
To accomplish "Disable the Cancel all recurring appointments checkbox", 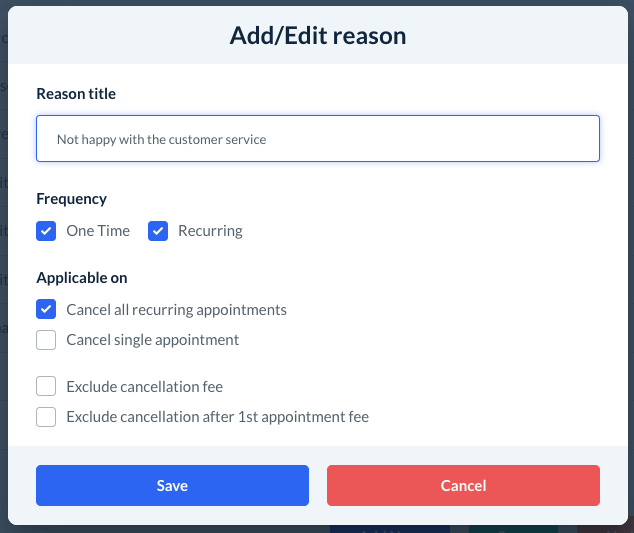I will [x=46, y=310].
